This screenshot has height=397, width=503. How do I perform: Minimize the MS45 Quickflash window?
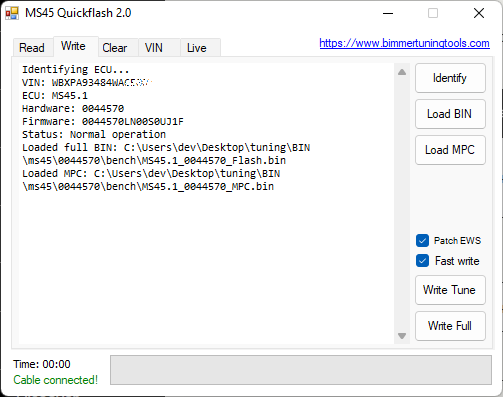click(x=388, y=13)
